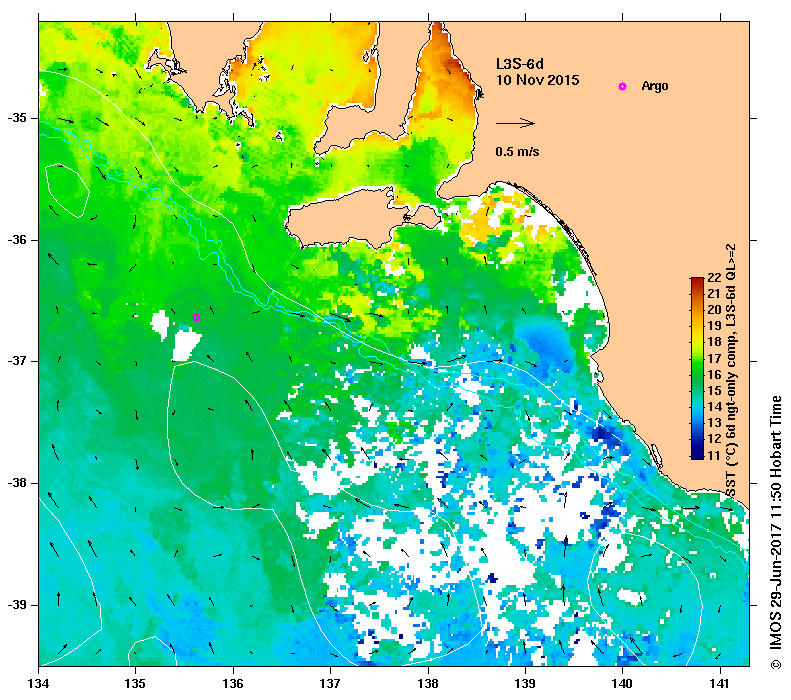Screen dimensions: 791x700
Task: Click the 0.5 m/s scale label
Action: click(517, 151)
